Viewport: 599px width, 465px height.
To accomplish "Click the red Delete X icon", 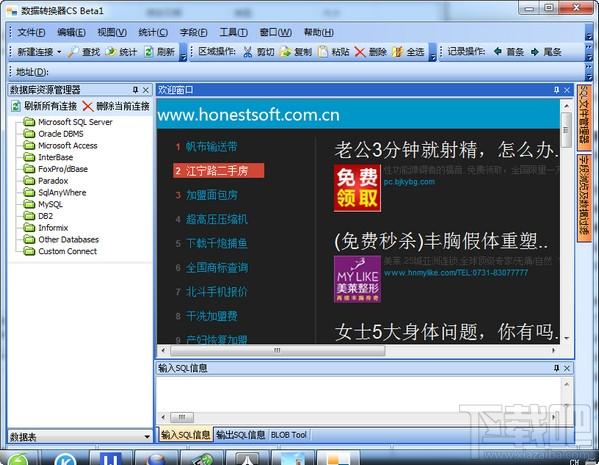I will coord(359,52).
